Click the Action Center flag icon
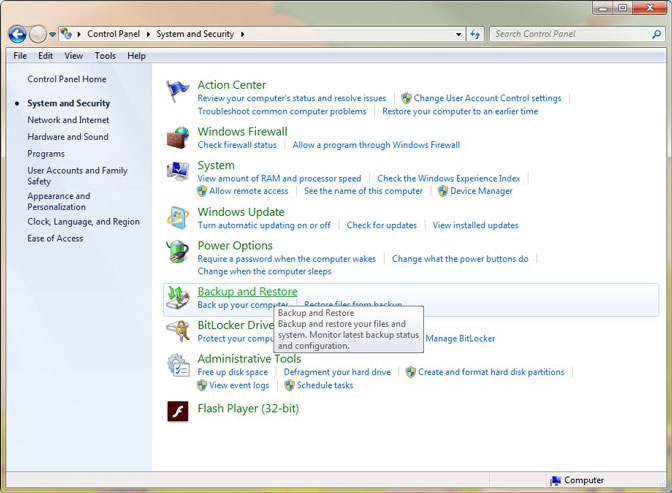The width and height of the screenshot is (672, 493). coord(177,91)
